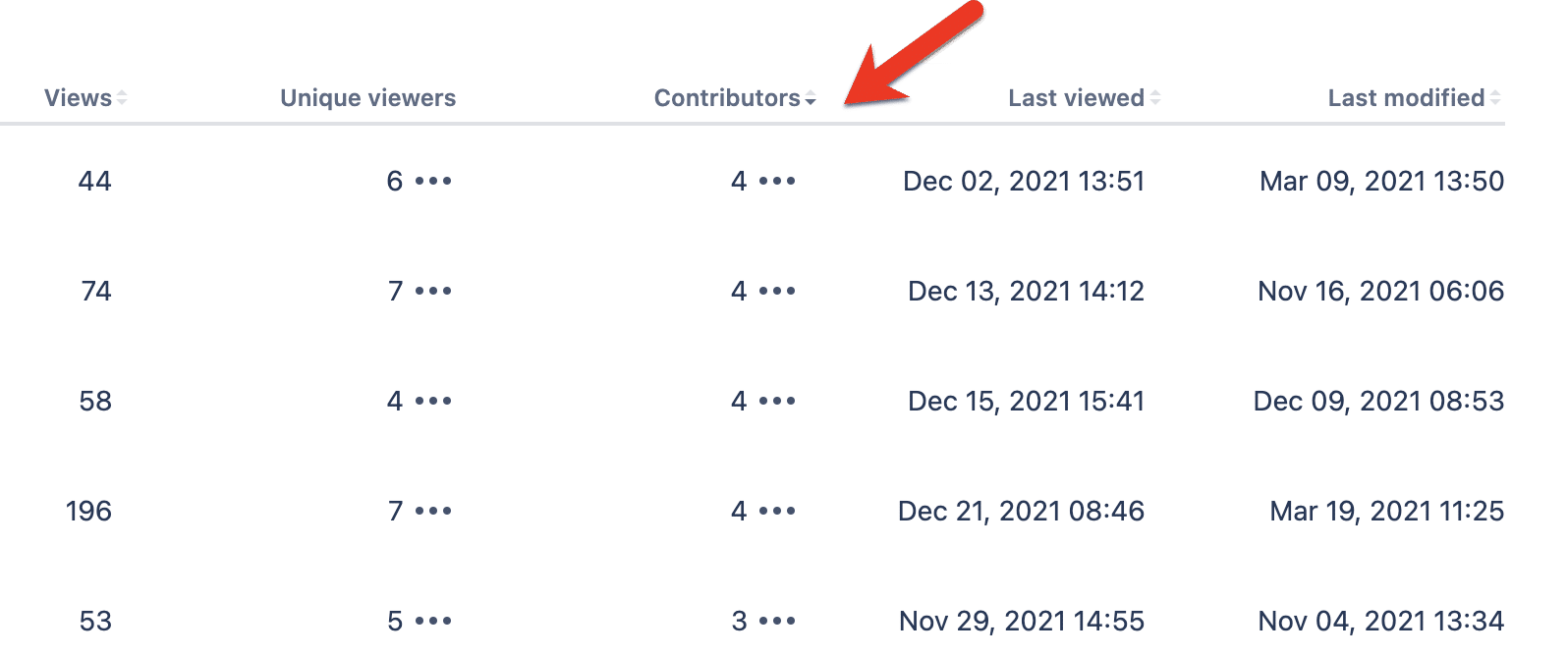
Task: Click the ellipsis next to unique viewers in third row
Action: click(432, 401)
